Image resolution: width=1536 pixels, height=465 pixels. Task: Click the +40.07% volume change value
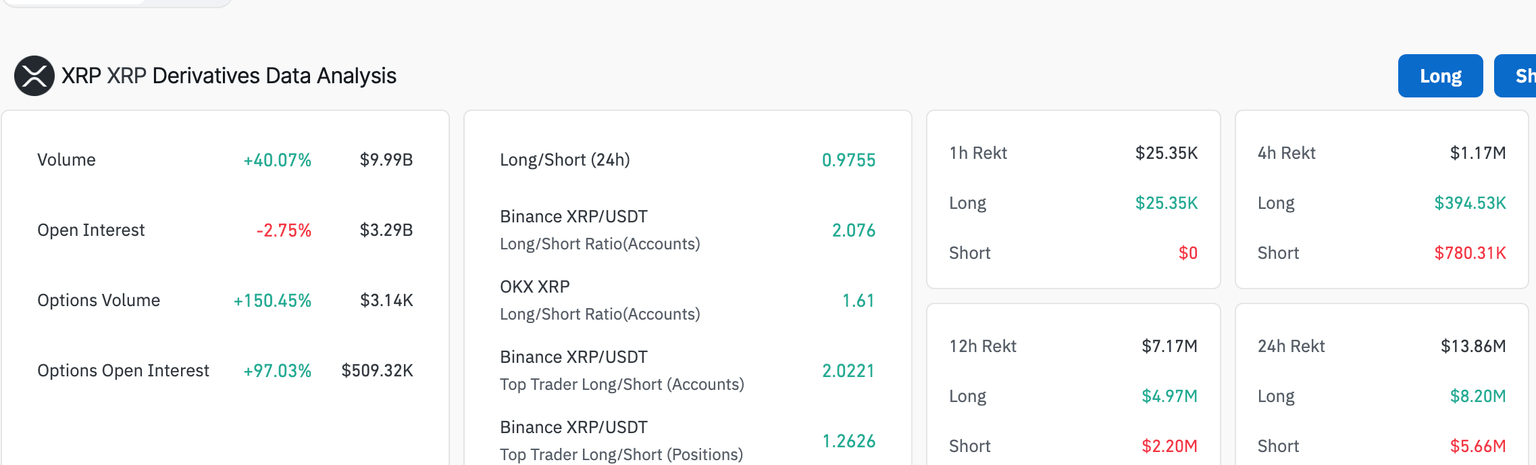[277, 160]
